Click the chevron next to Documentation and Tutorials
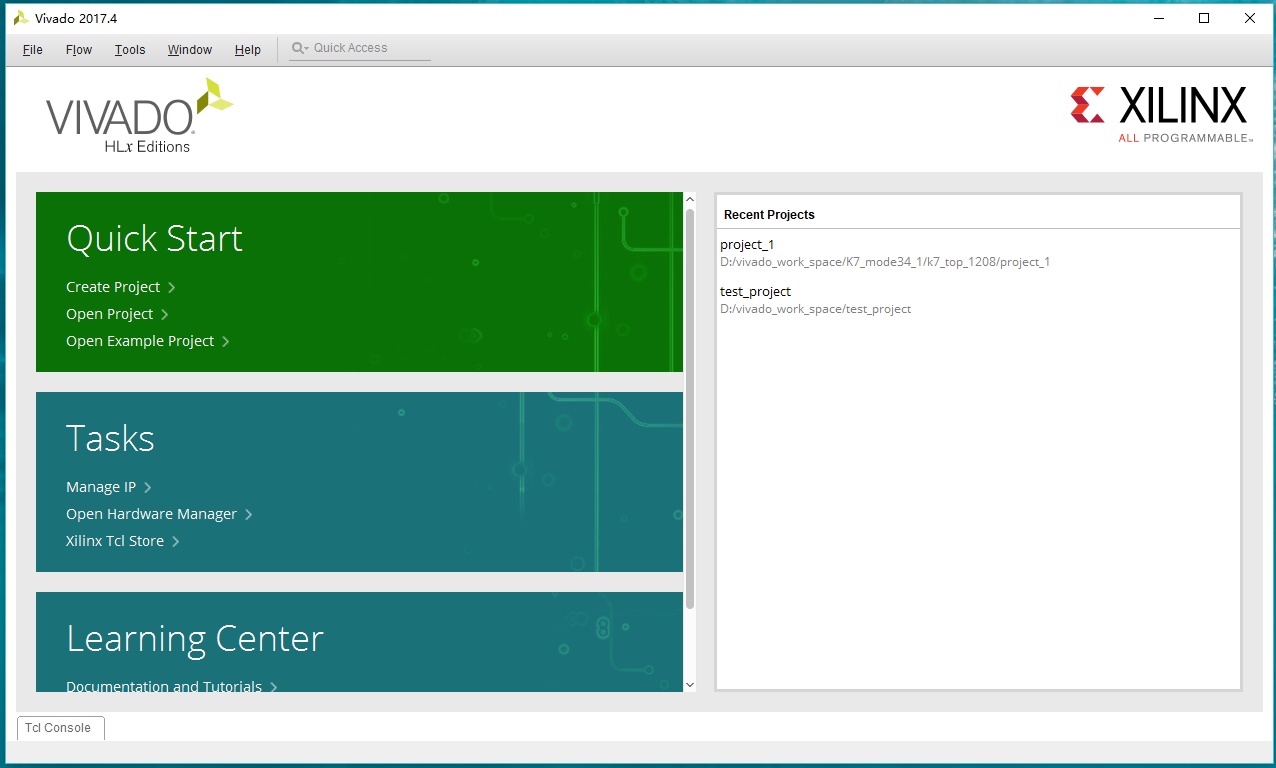This screenshot has height=768, width=1276. point(274,687)
